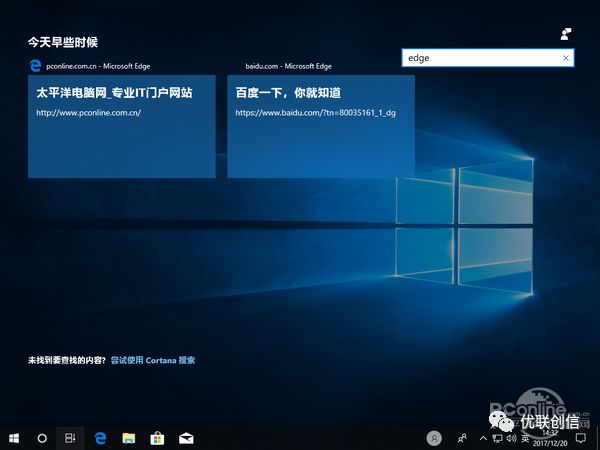Image resolution: width=600 pixels, height=450 pixels.
Task: Click the network status tray icon
Action: click(x=497, y=438)
